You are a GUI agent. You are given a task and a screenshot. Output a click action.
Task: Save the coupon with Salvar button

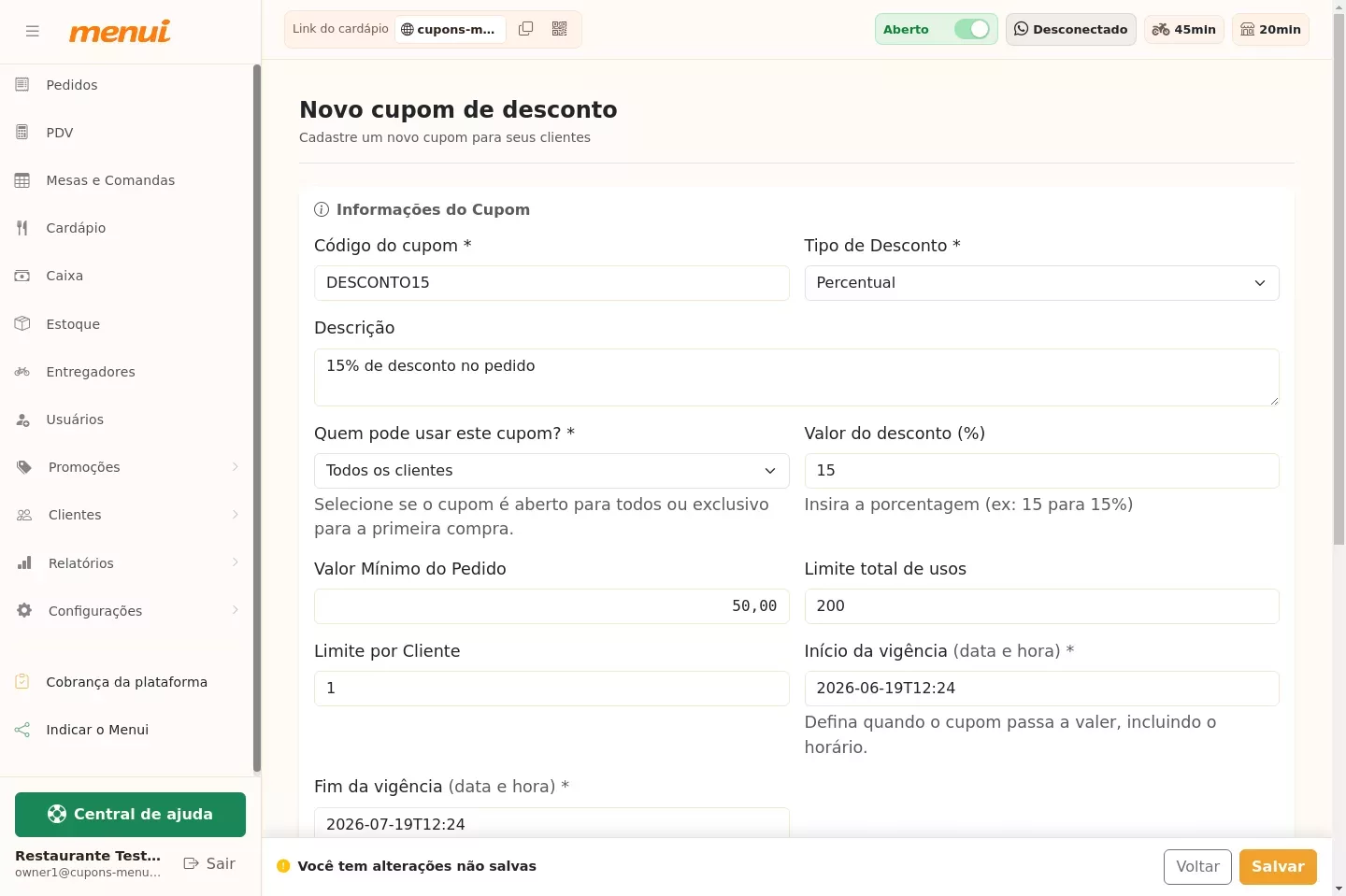(1278, 867)
